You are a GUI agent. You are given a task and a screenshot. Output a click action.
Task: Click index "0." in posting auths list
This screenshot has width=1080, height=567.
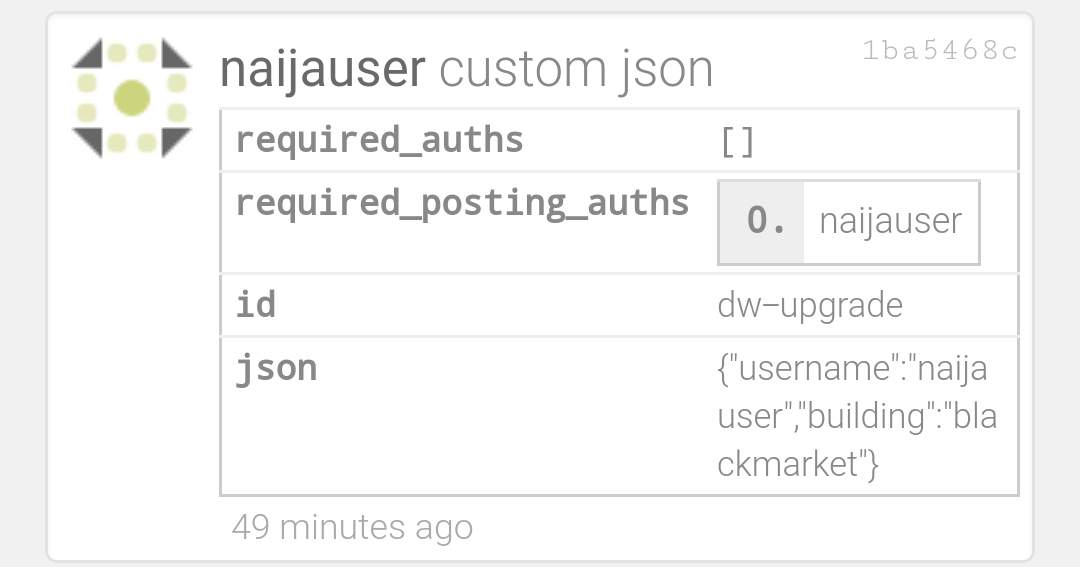click(x=765, y=221)
